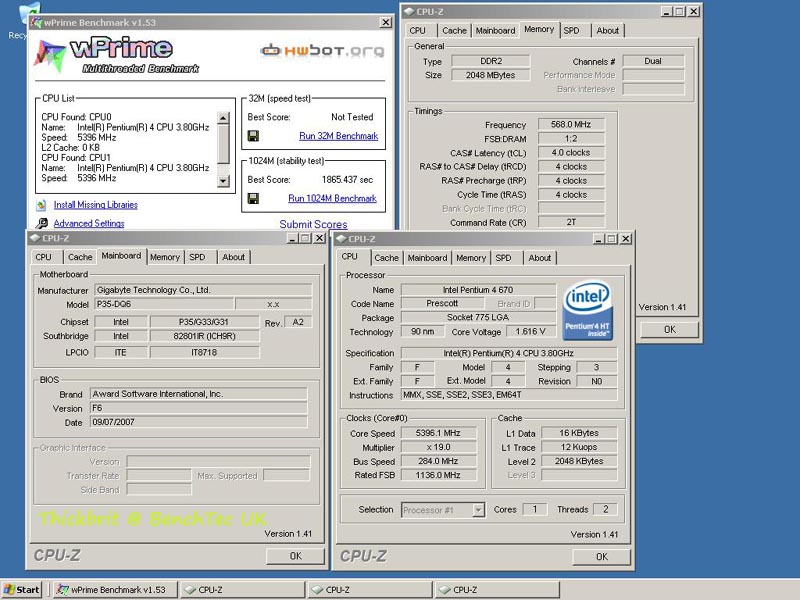Open Mainboard tab in Memory window
This screenshot has height=600, width=800.
pos(495,31)
